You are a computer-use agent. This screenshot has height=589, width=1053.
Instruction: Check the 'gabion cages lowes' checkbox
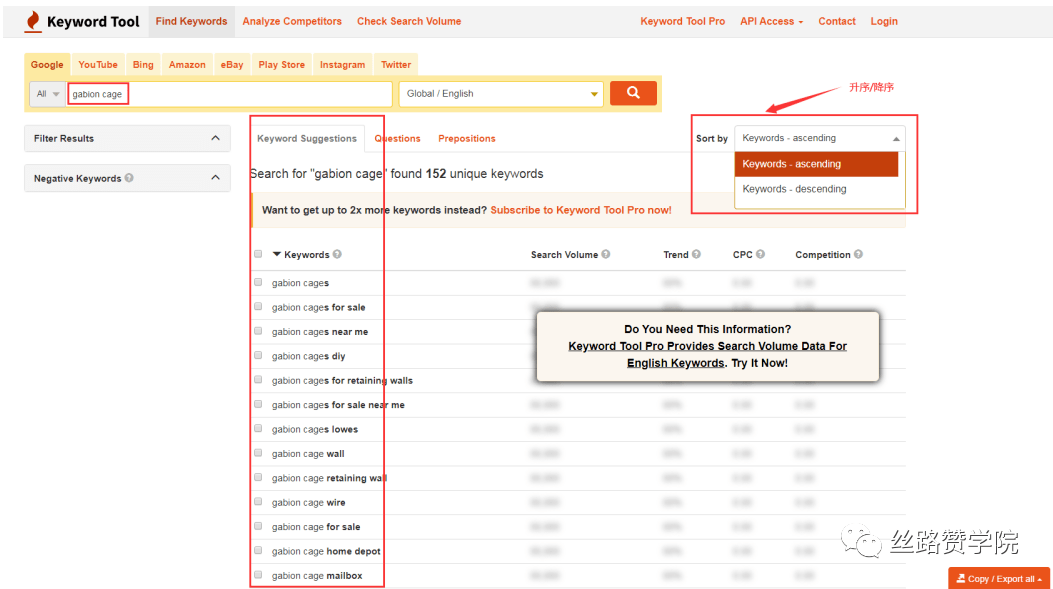(259, 428)
